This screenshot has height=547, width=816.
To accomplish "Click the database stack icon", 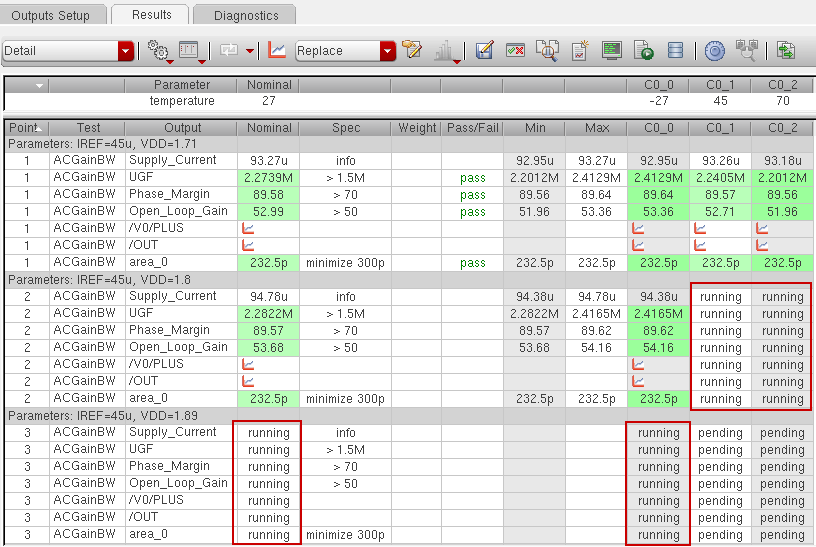I will tap(675, 50).
